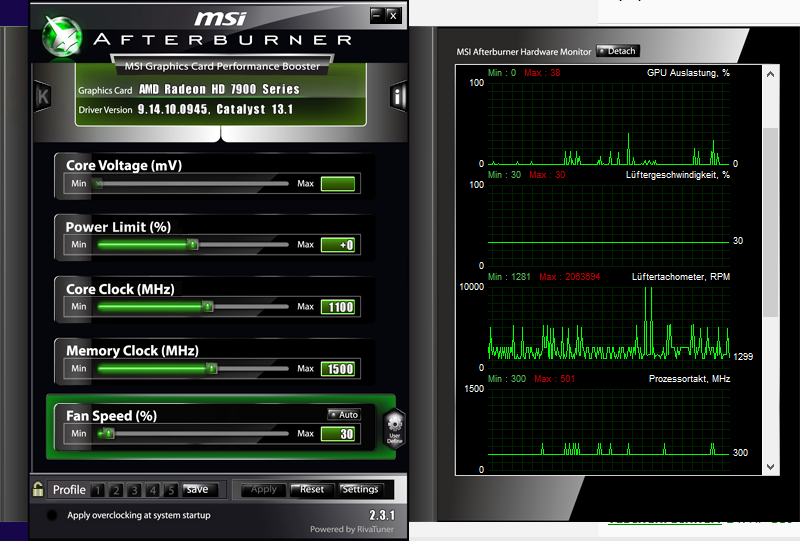
Task: Click the MSI Afterburner dragon logo
Action: tap(62, 36)
